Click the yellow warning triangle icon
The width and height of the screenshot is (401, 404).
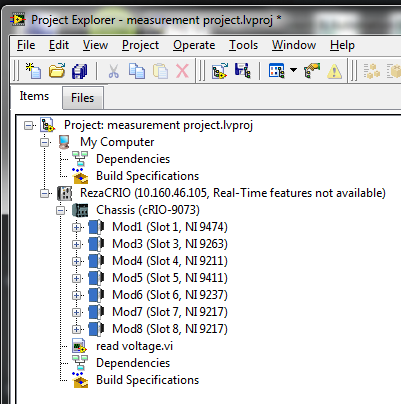click(x=334, y=71)
